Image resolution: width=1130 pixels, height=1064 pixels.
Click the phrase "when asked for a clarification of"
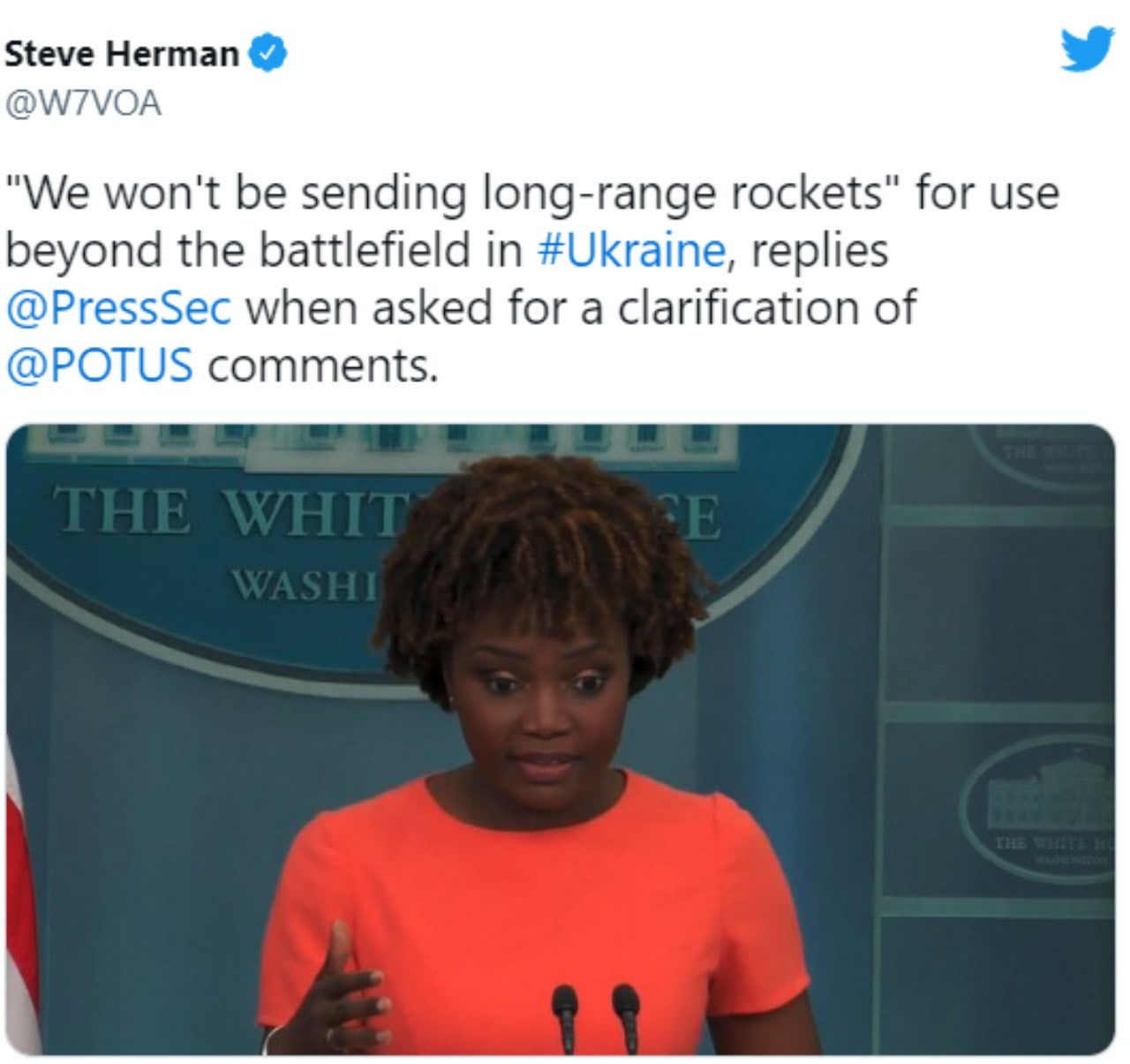coord(580,307)
